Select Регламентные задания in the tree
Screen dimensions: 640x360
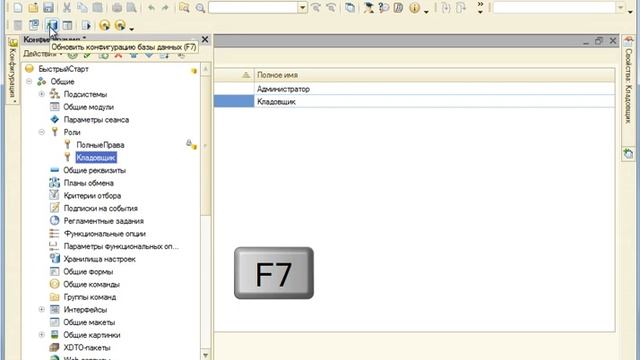tap(104, 221)
